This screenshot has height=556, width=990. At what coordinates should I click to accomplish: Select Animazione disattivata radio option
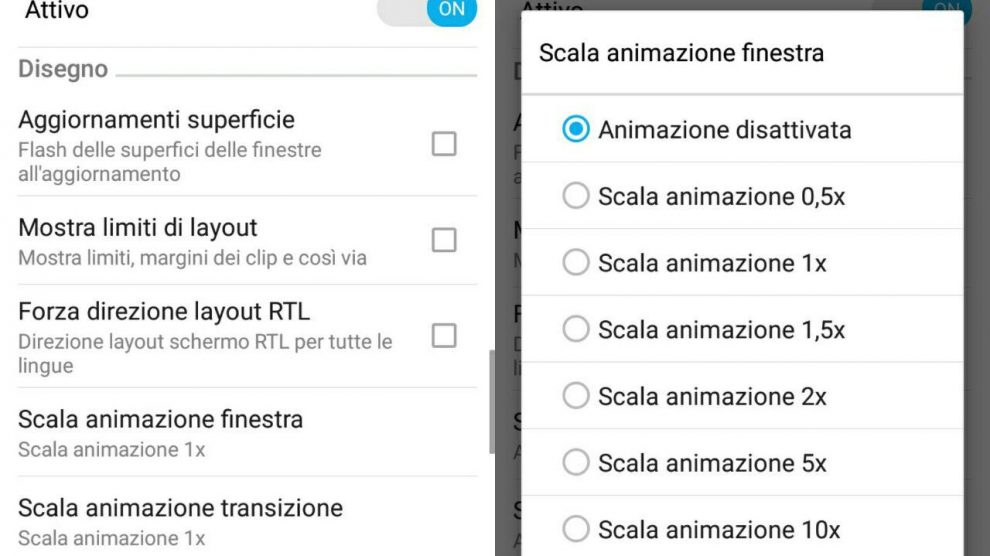coord(576,129)
